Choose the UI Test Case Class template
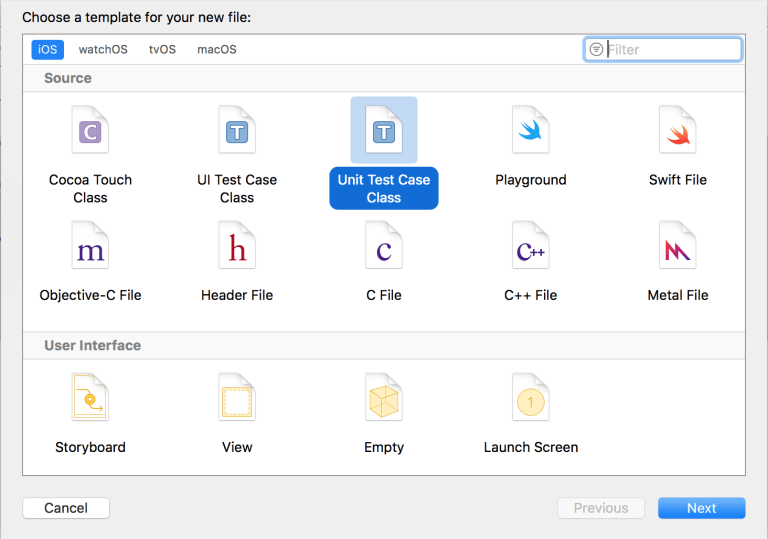The image size is (768, 539). (x=237, y=132)
